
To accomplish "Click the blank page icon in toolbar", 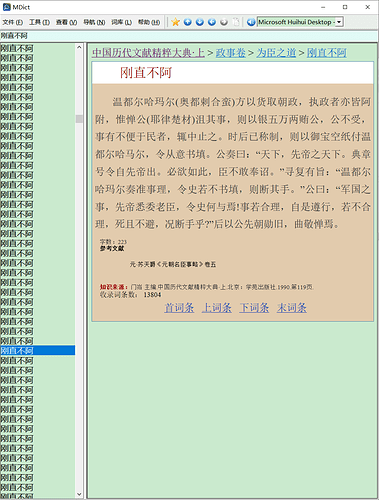I will pos(236,22).
